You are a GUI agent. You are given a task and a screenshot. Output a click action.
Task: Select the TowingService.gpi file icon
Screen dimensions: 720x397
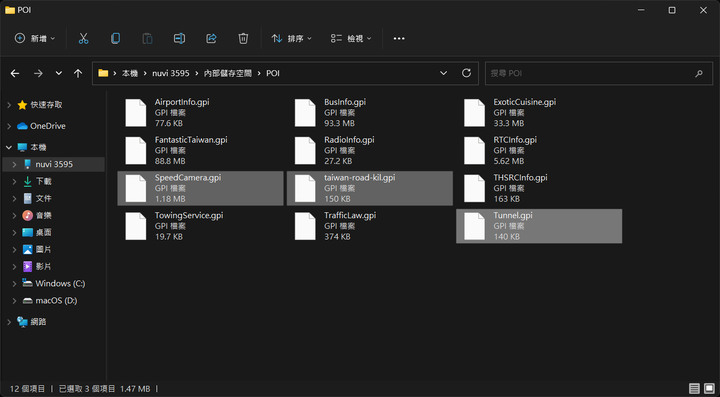[136, 226]
